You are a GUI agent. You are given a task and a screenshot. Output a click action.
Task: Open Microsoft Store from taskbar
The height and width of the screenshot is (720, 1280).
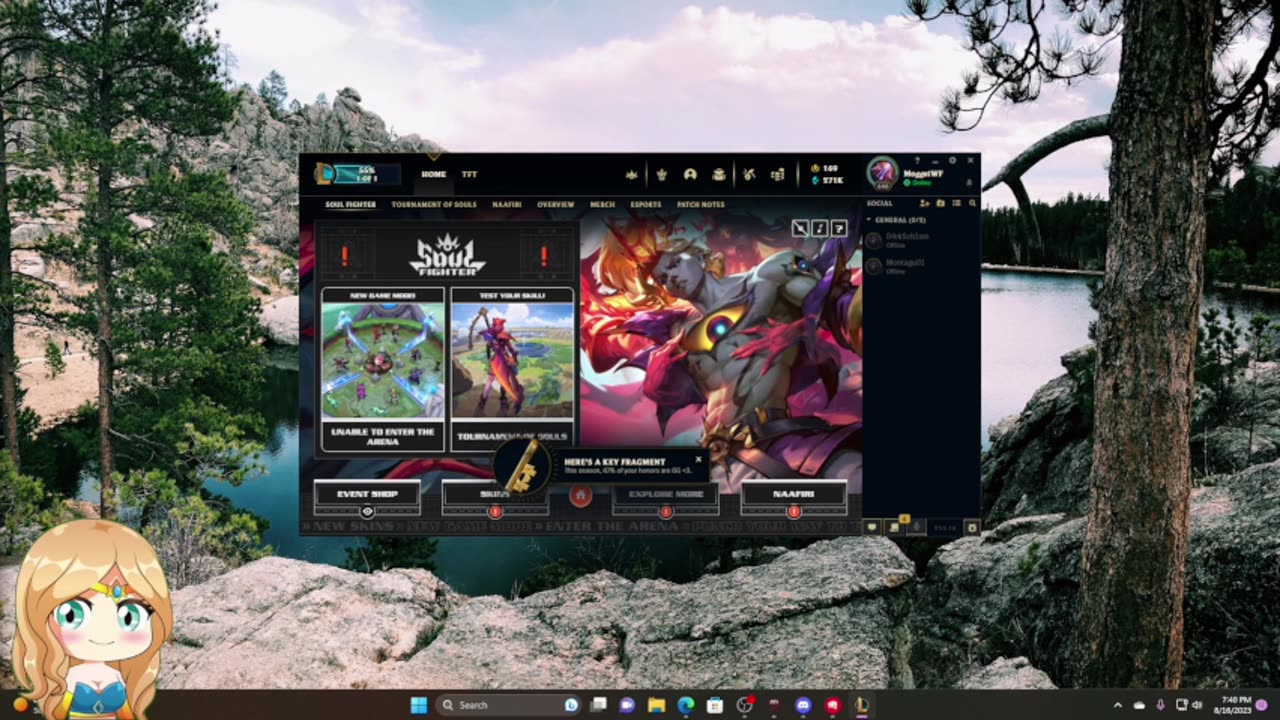(715, 705)
